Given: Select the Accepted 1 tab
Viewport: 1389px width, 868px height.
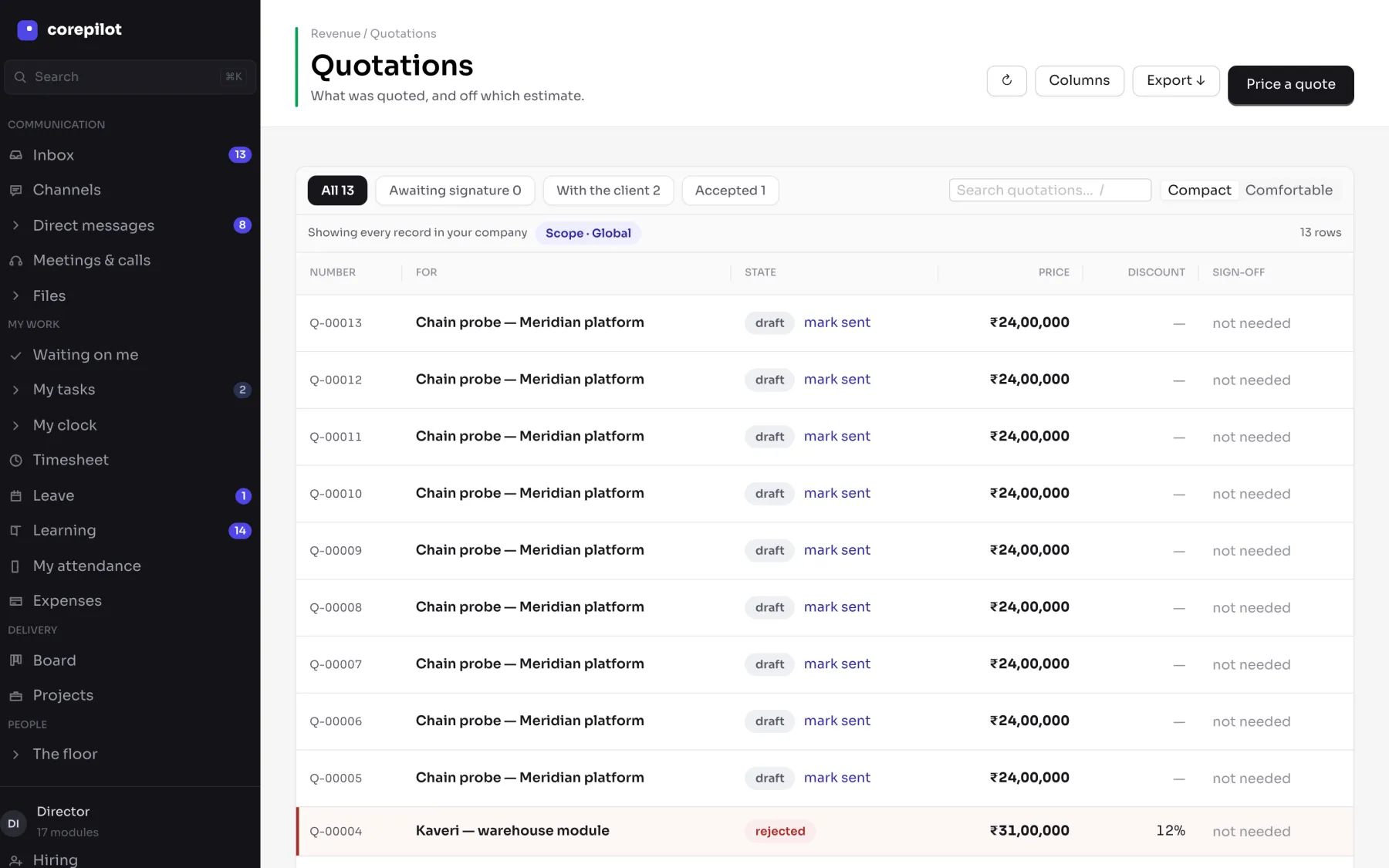Looking at the screenshot, I should [x=730, y=191].
